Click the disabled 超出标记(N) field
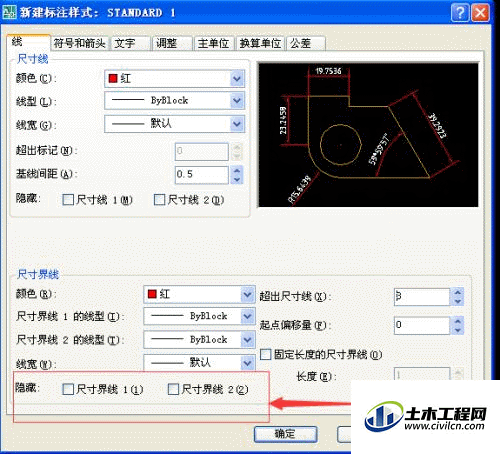The image size is (500, 454). pyautogui.click(x=202, y=152)
